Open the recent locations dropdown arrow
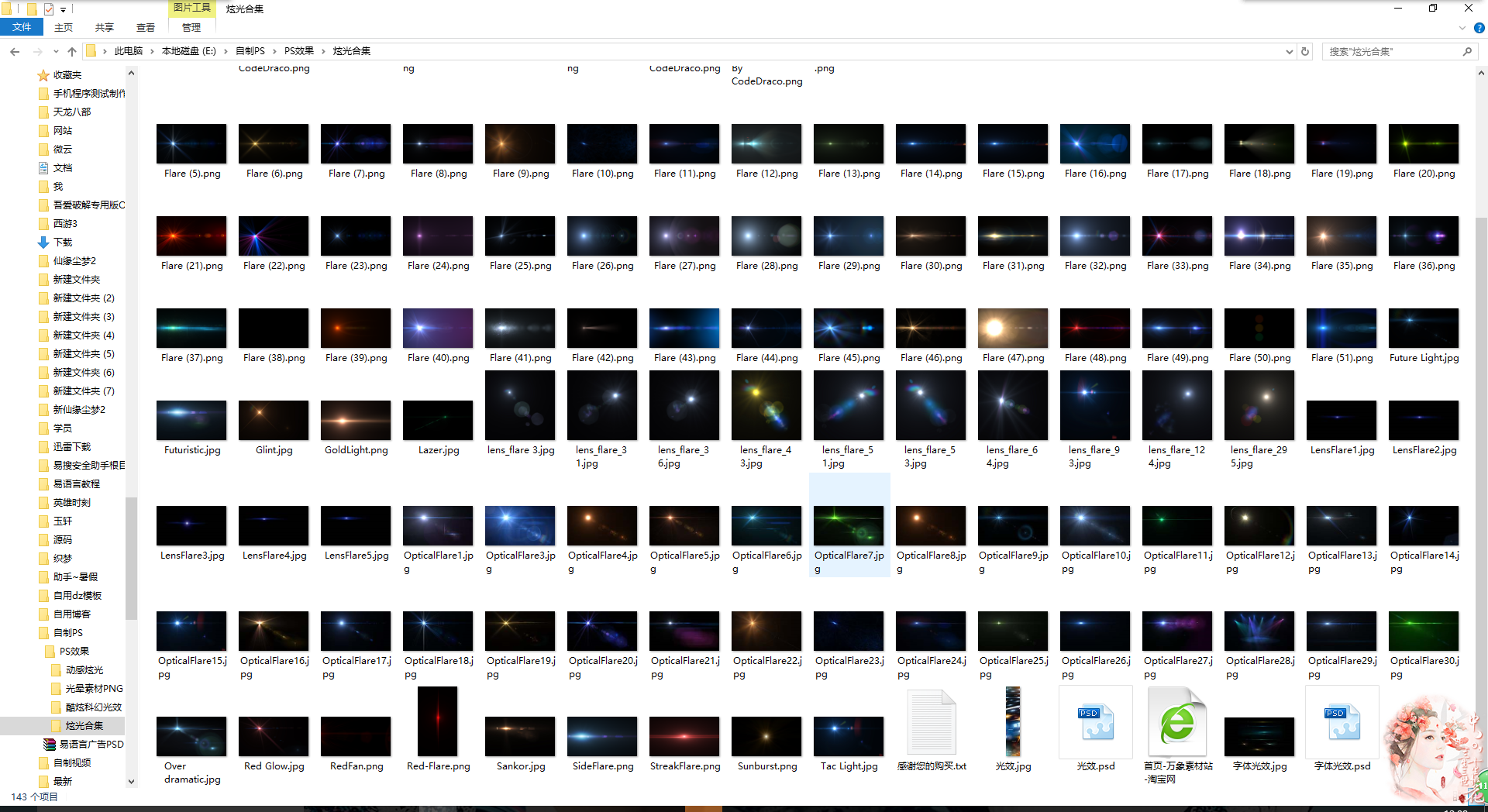Image resolution: width=1488 pixels, height=812 pixels. click(x=56, y=51)
